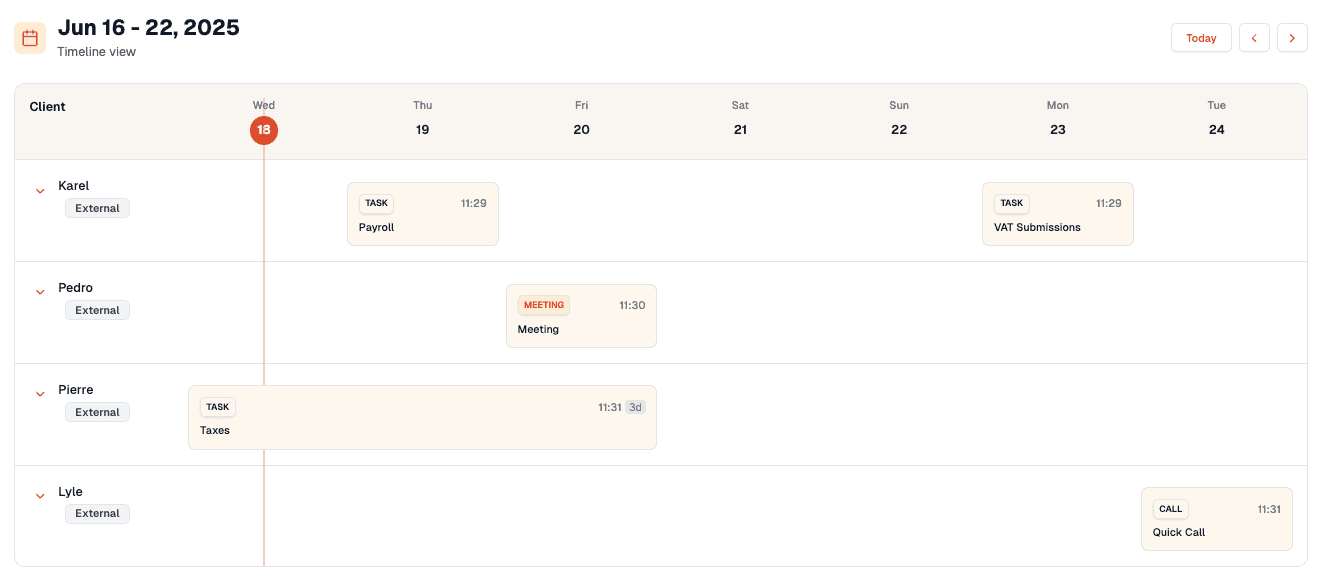Viewport: 1318px width, 576px height.
Task: Open the Taxes task card
Action: click(x=422, y=417)
